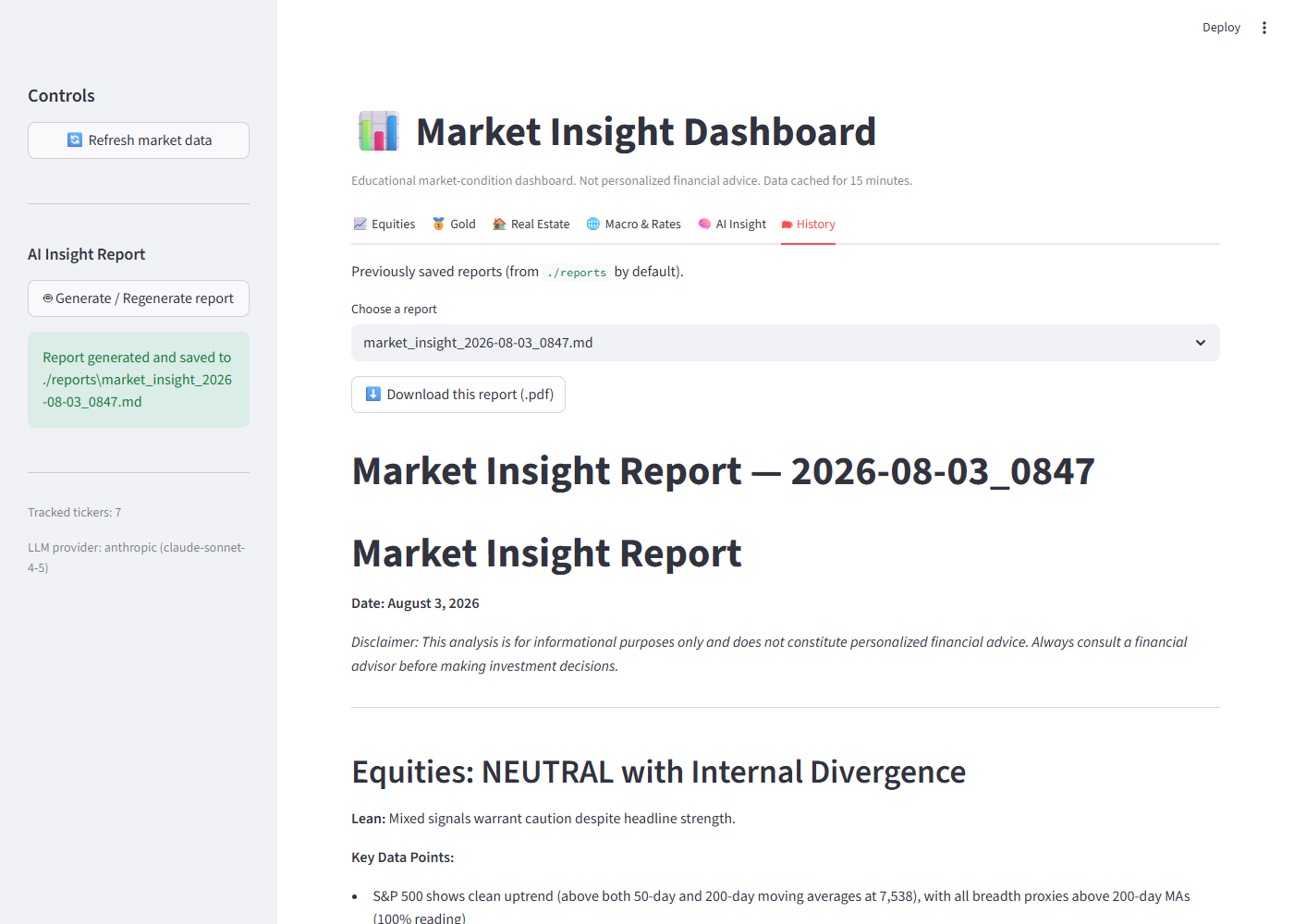Click the educational dashboard caption text
This screenshot has width=1294, height=924.
click(631, 181)
